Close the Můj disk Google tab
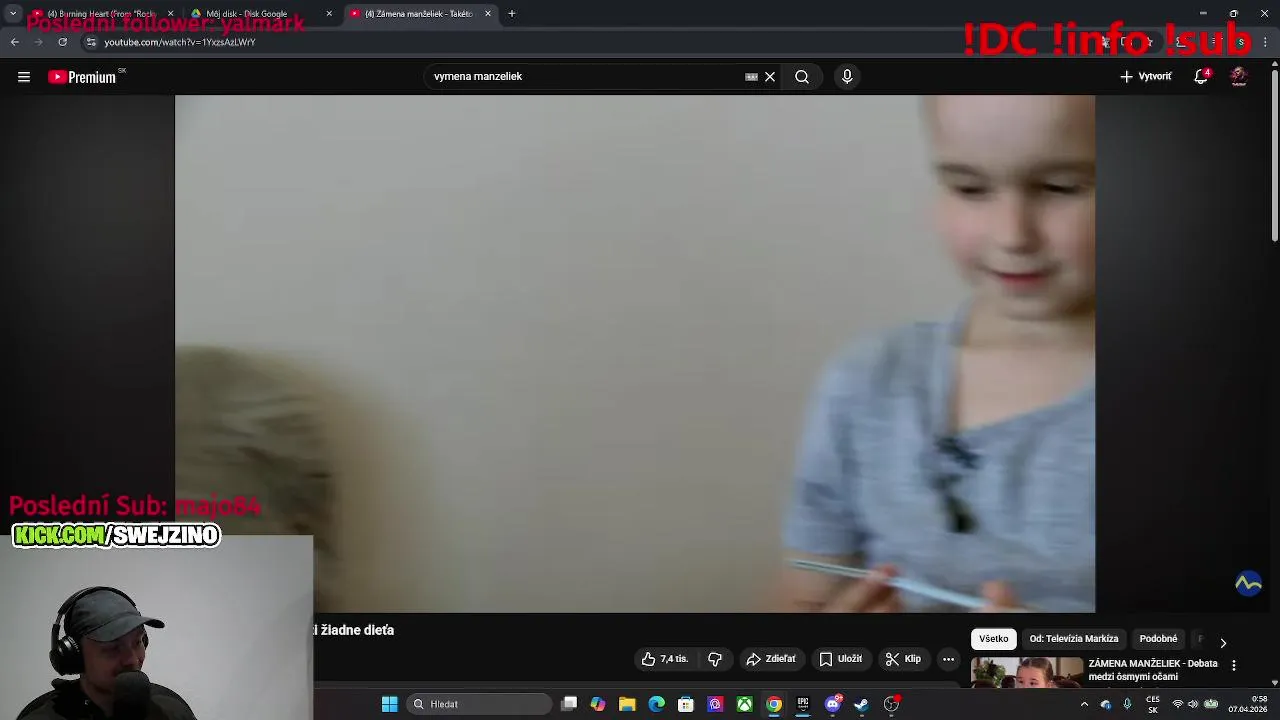The width and height of the screenshot is (1280, 720). [x=329, y=14]
